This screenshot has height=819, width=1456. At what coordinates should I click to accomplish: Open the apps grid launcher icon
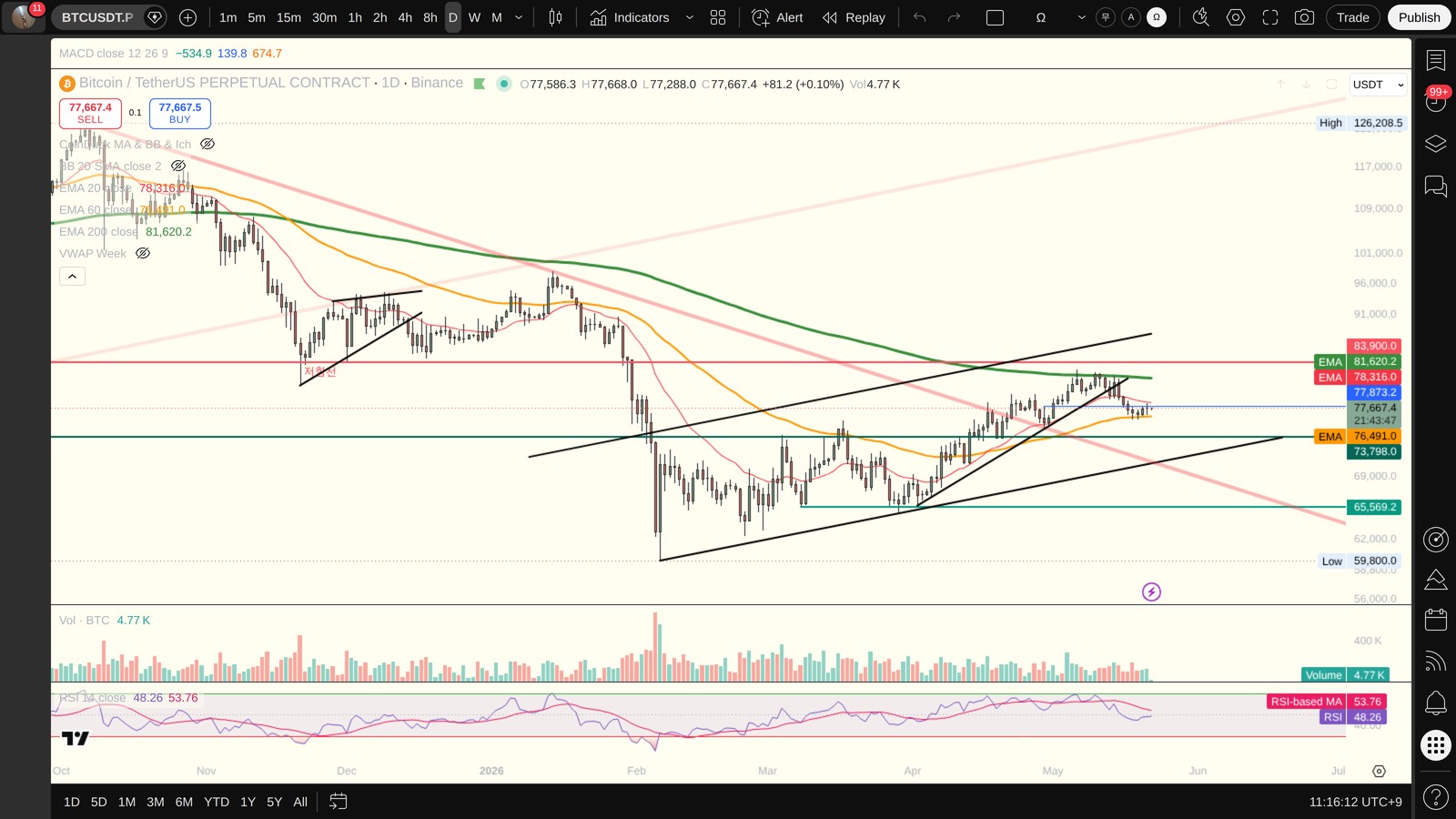[1435, 746]
